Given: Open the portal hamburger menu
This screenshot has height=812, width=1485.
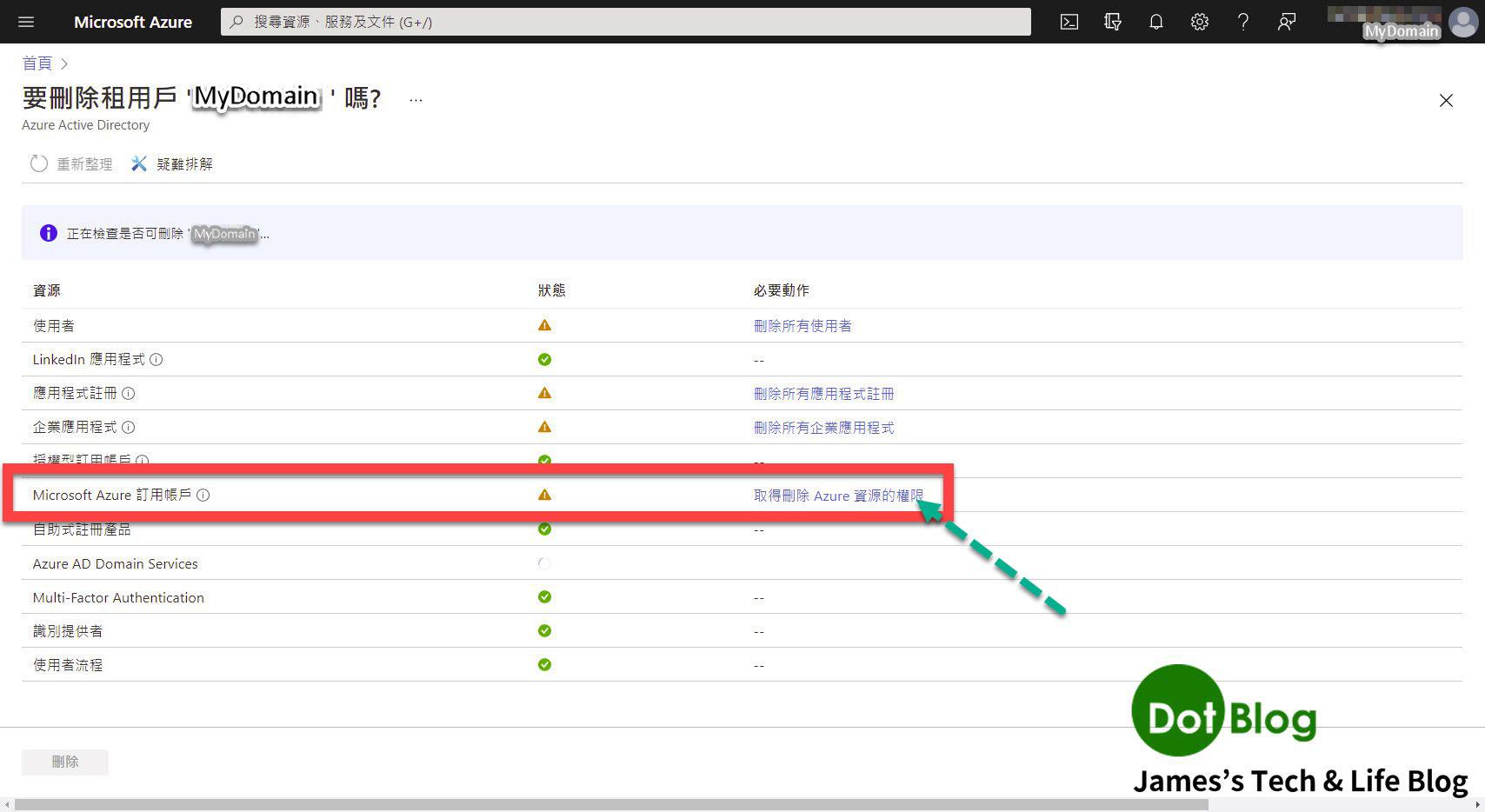Looking at the screenshot, I should pos(26,22).
